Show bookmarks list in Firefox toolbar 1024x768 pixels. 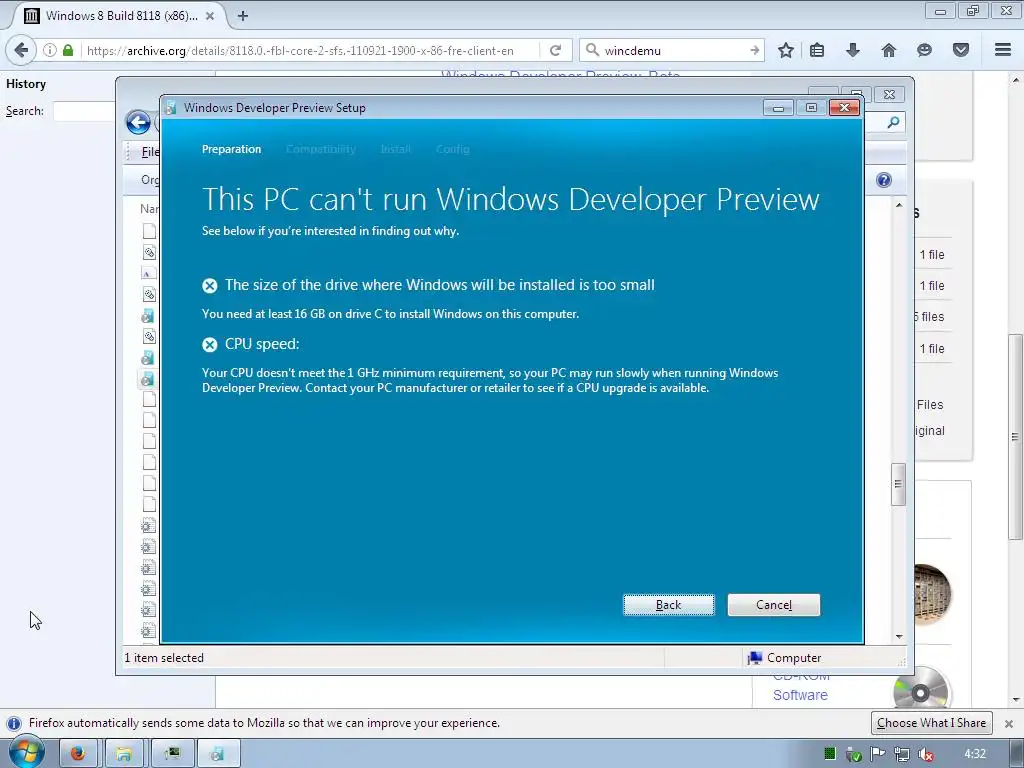click(817, 50)
